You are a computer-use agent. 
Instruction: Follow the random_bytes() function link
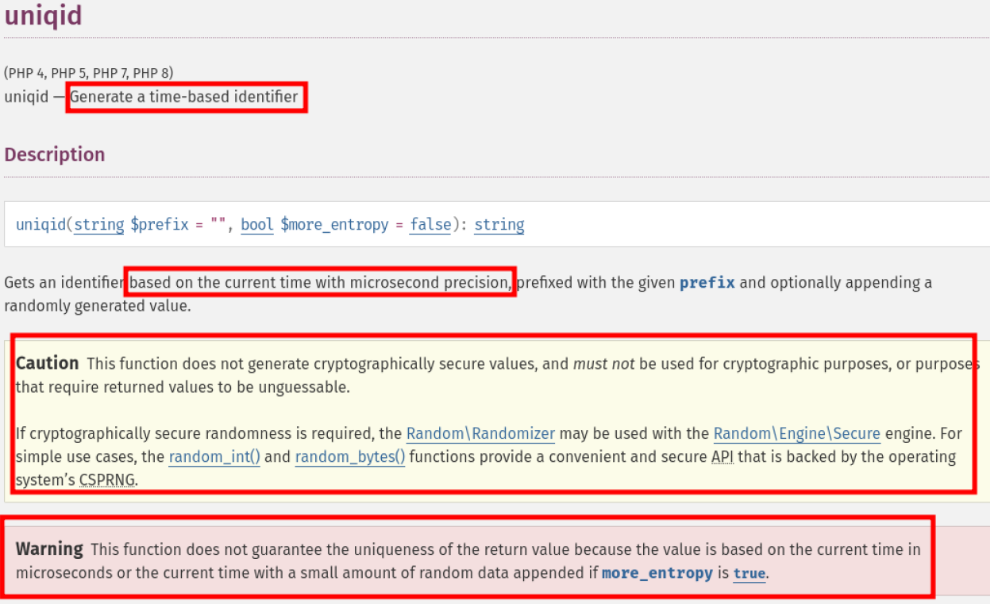coord(350,457)
